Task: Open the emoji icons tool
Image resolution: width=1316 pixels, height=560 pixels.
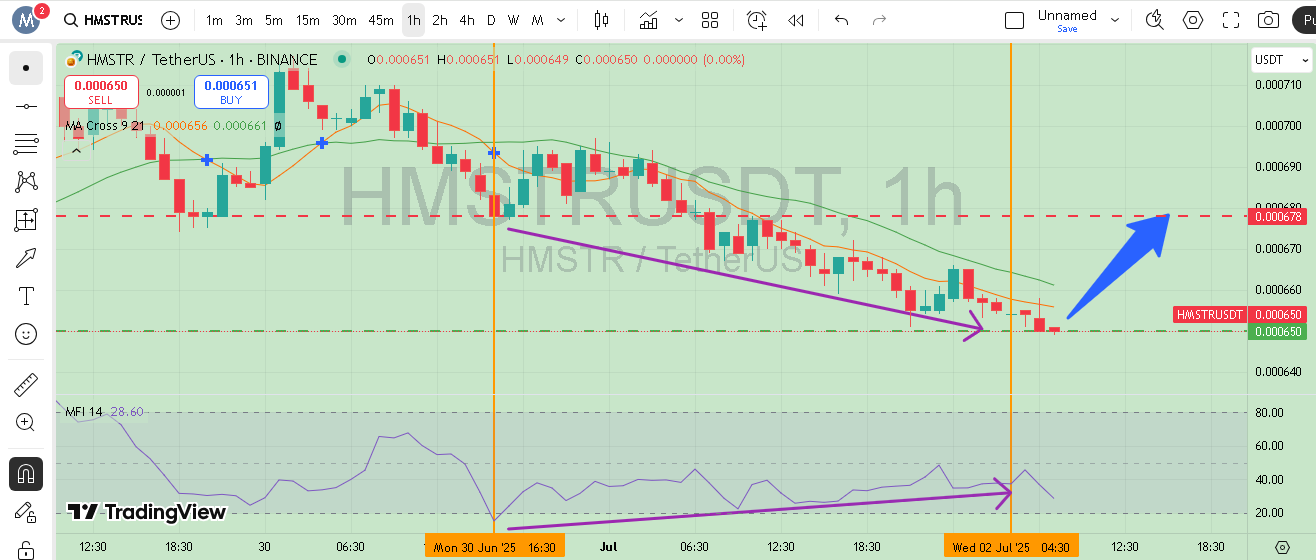Action: coord(26,334)
